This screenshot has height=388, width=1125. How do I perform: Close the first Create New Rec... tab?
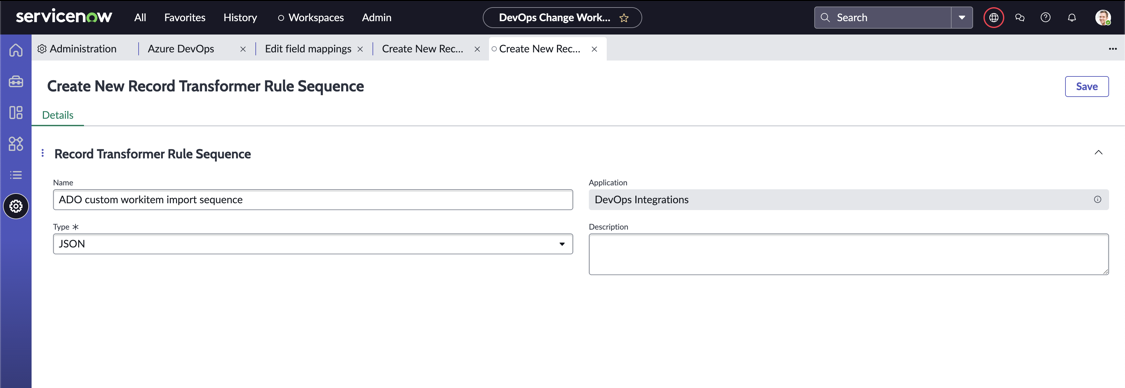click(x=477, y=49)
